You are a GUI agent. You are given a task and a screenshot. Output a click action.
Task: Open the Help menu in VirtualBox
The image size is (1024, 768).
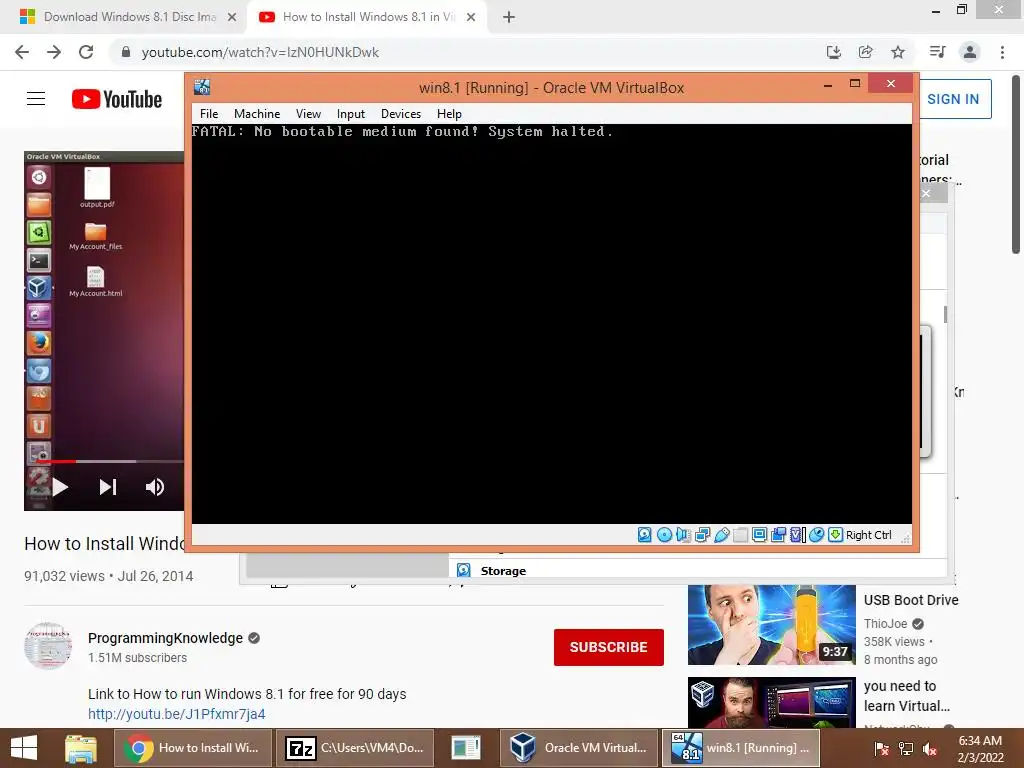449,114
